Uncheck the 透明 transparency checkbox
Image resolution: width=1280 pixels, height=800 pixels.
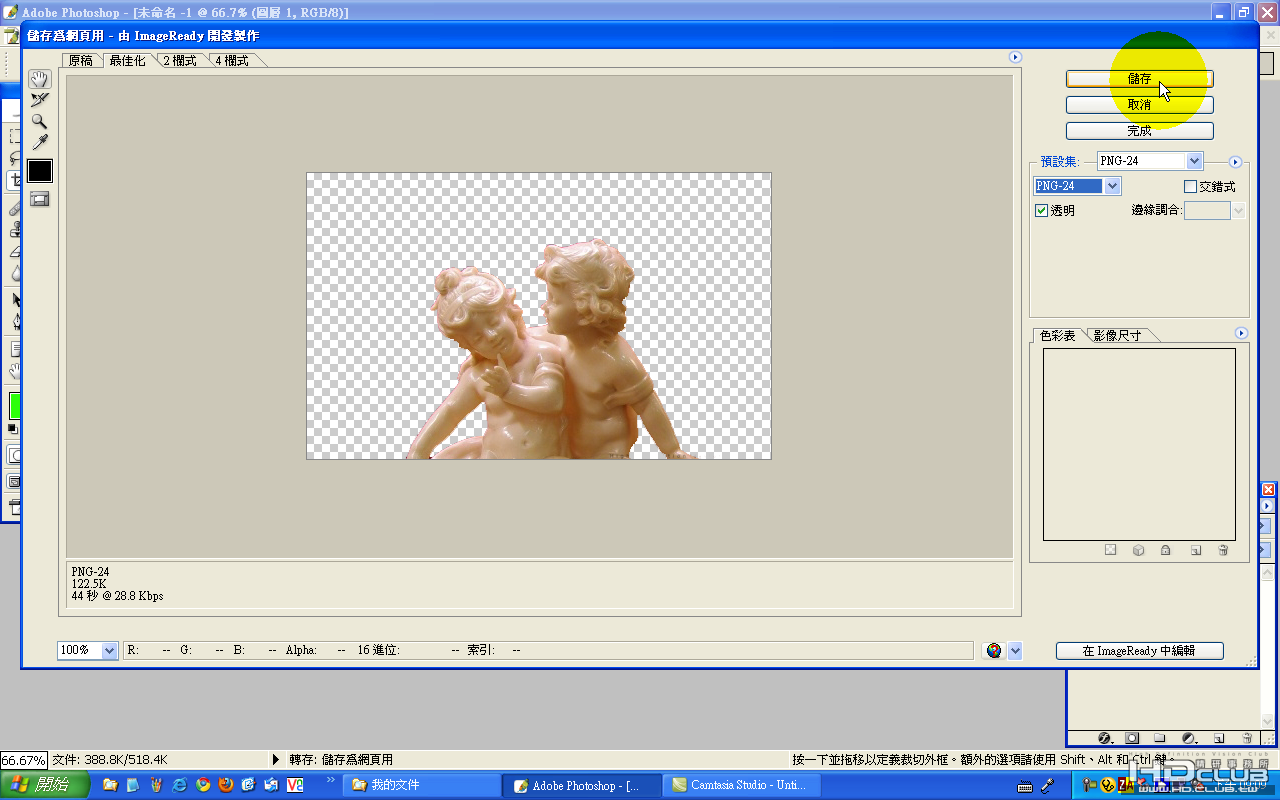1041,211
